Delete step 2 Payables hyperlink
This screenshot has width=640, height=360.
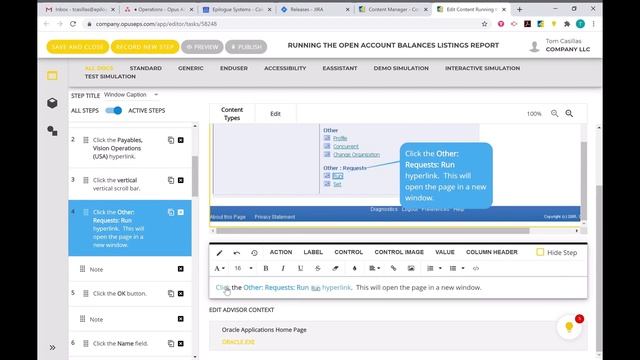point(181,140)
